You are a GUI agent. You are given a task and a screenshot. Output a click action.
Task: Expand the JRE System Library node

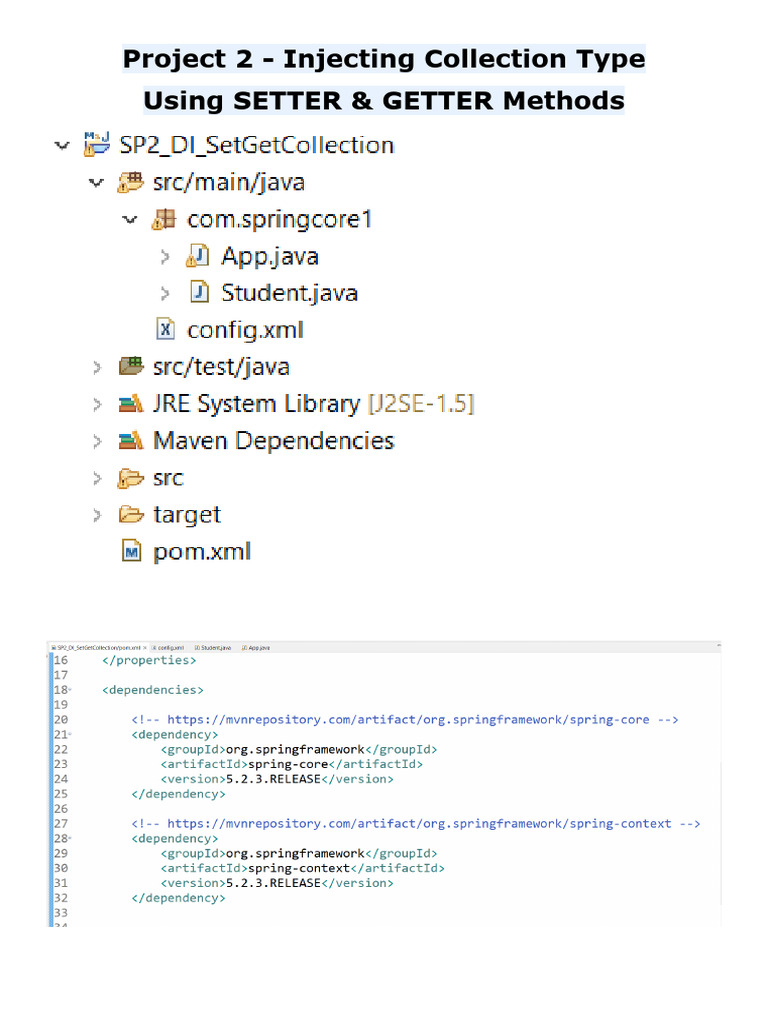[x=97, y=404]
